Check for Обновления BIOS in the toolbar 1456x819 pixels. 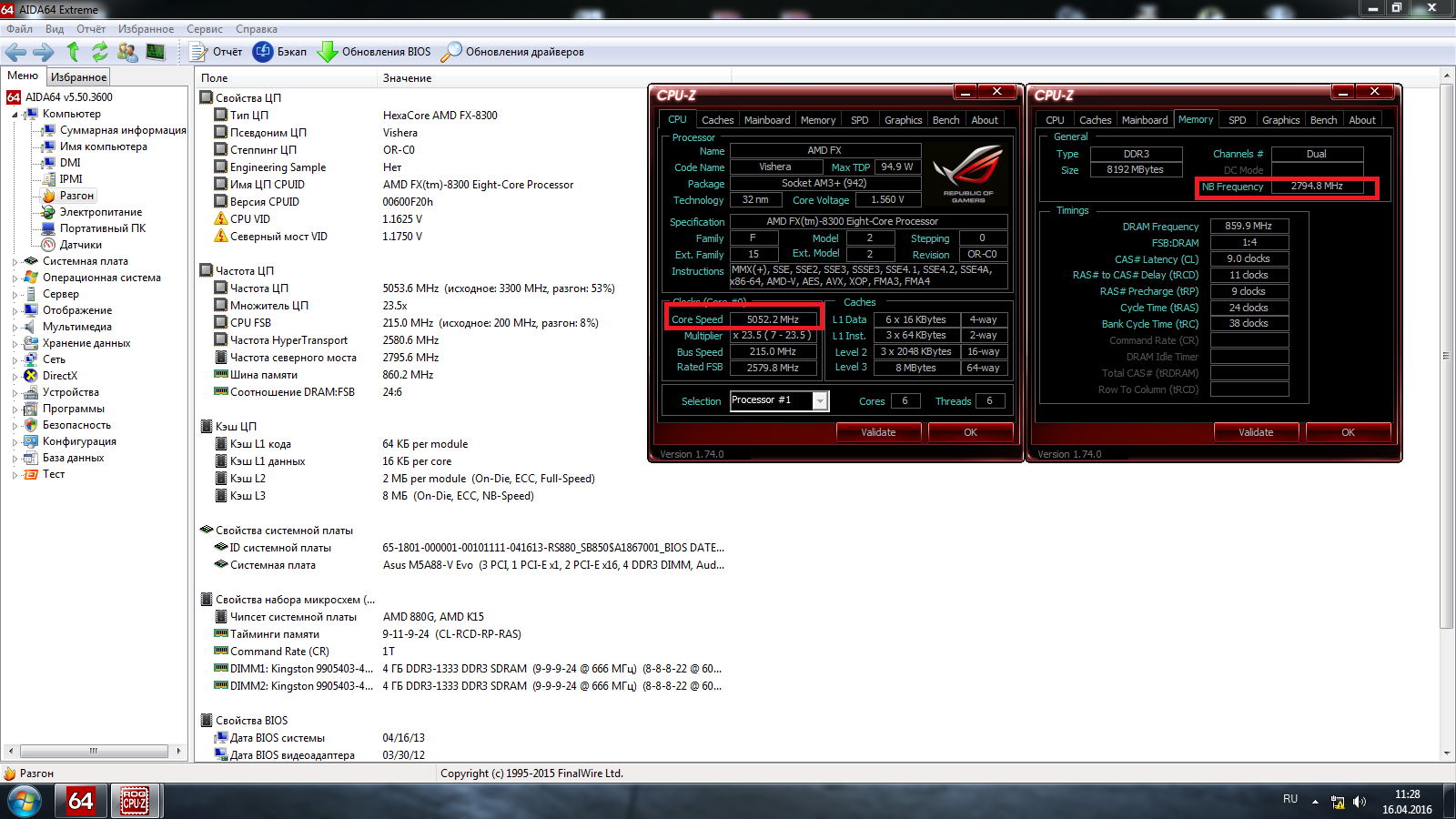coord(374,52)
